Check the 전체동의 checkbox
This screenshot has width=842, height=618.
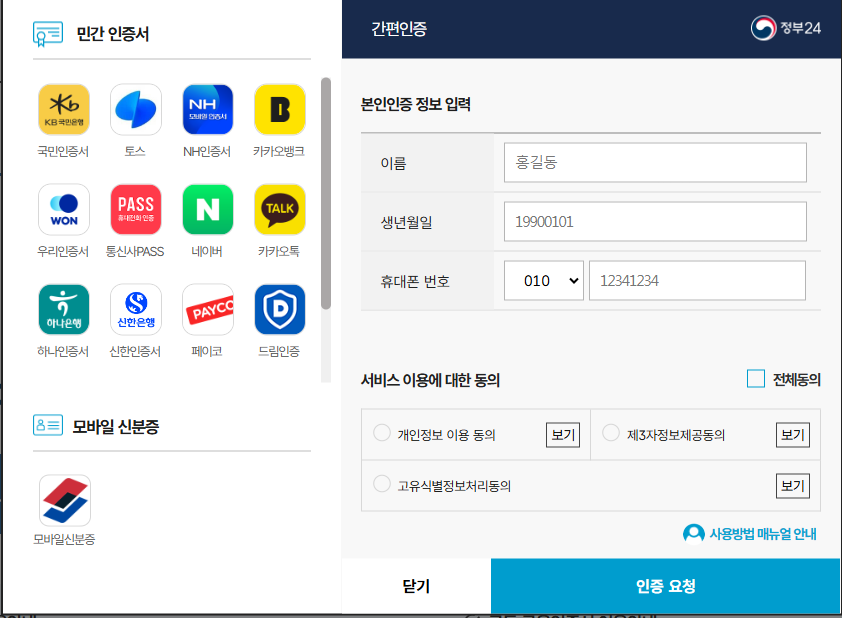point(756,379)
